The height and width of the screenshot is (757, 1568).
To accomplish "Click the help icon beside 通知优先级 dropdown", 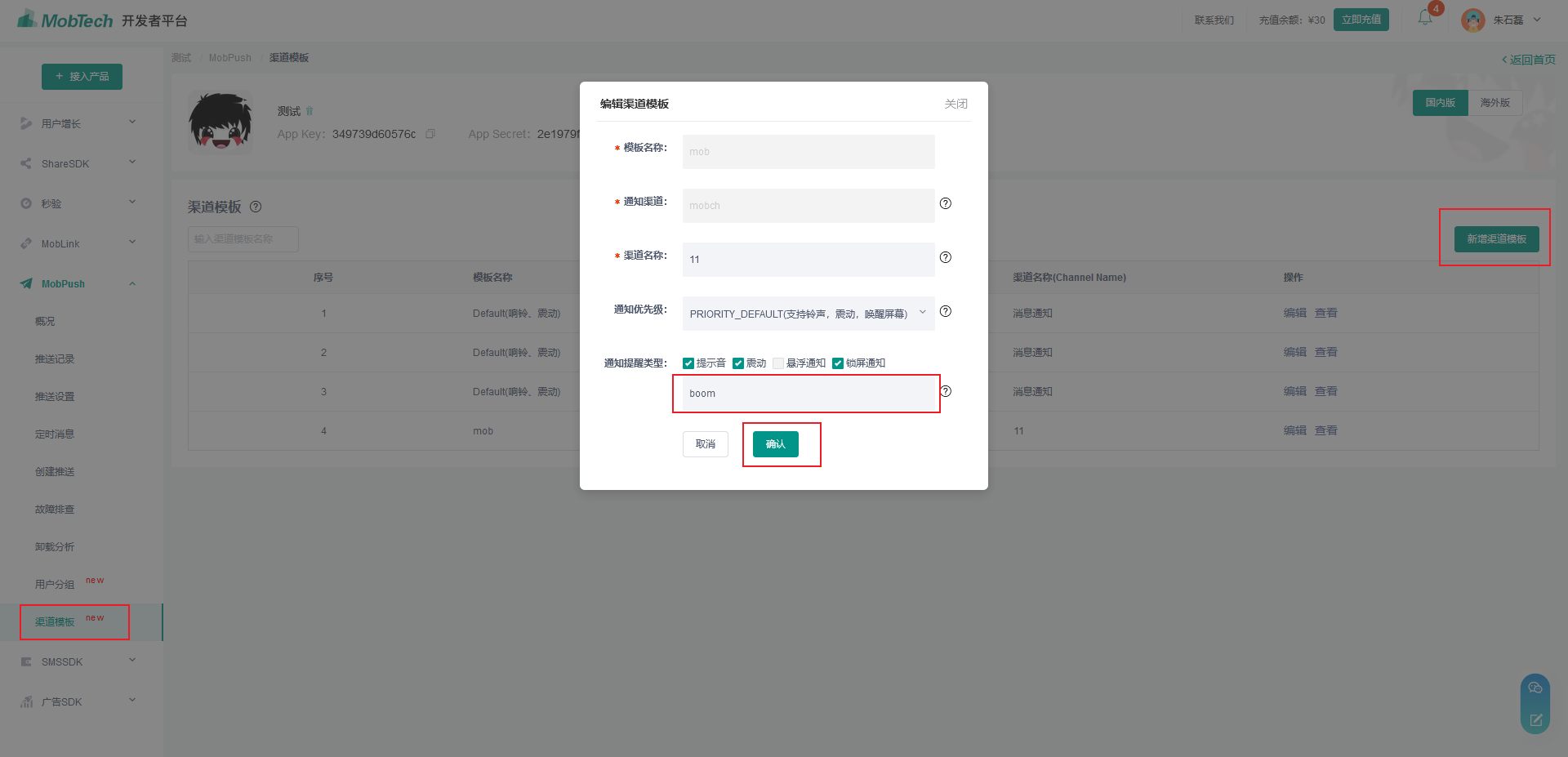I will coord(946,311).
